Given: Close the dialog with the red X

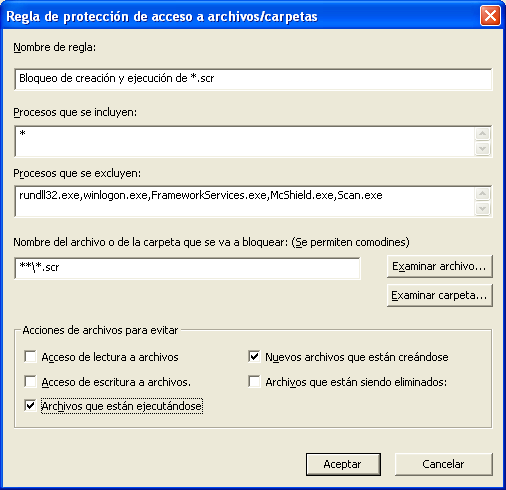Looking at the screenshot, I should pyautogui.click(x=490, y=16).
